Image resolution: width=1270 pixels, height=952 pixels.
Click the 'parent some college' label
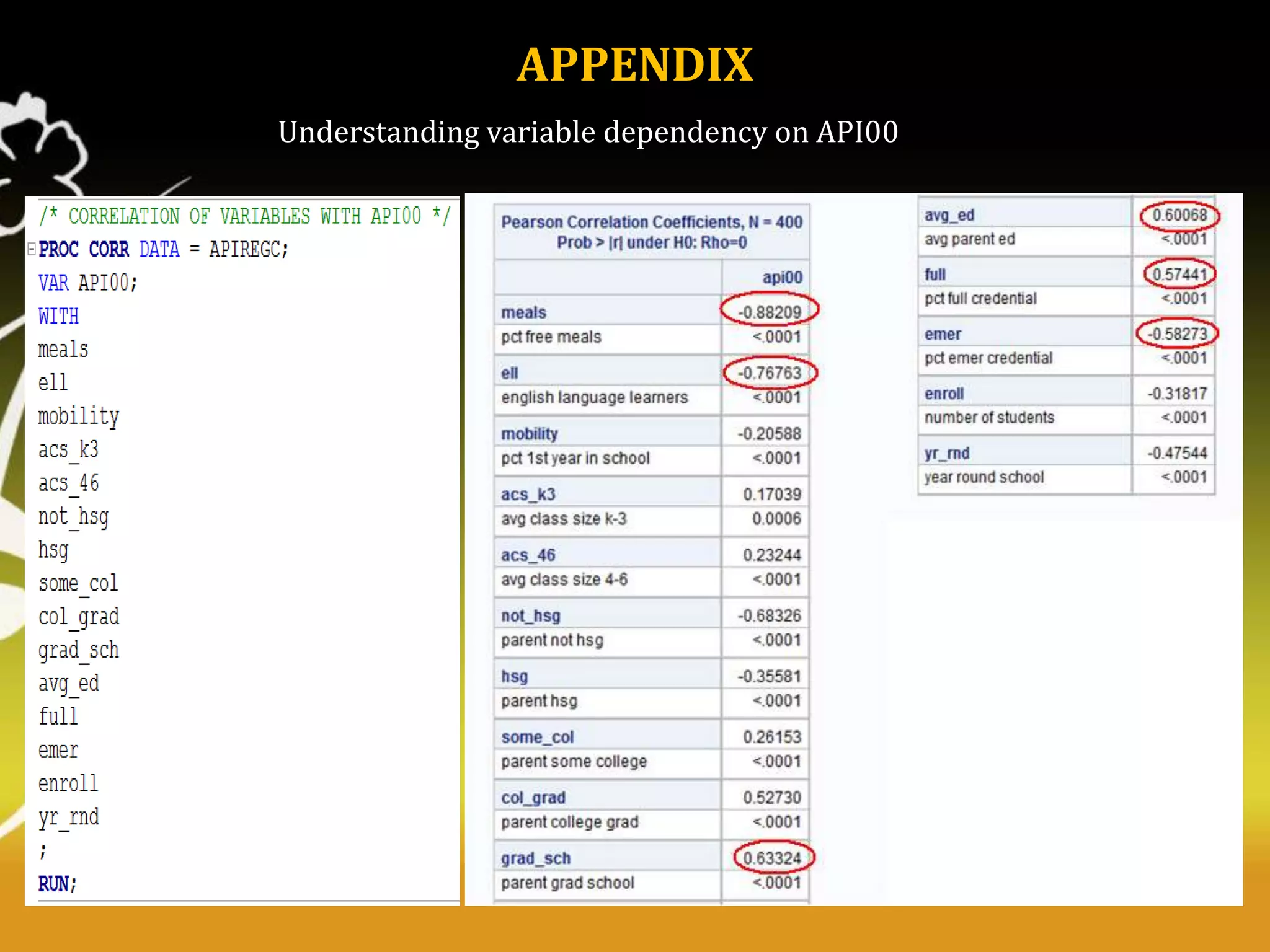(x=574, y=762)
